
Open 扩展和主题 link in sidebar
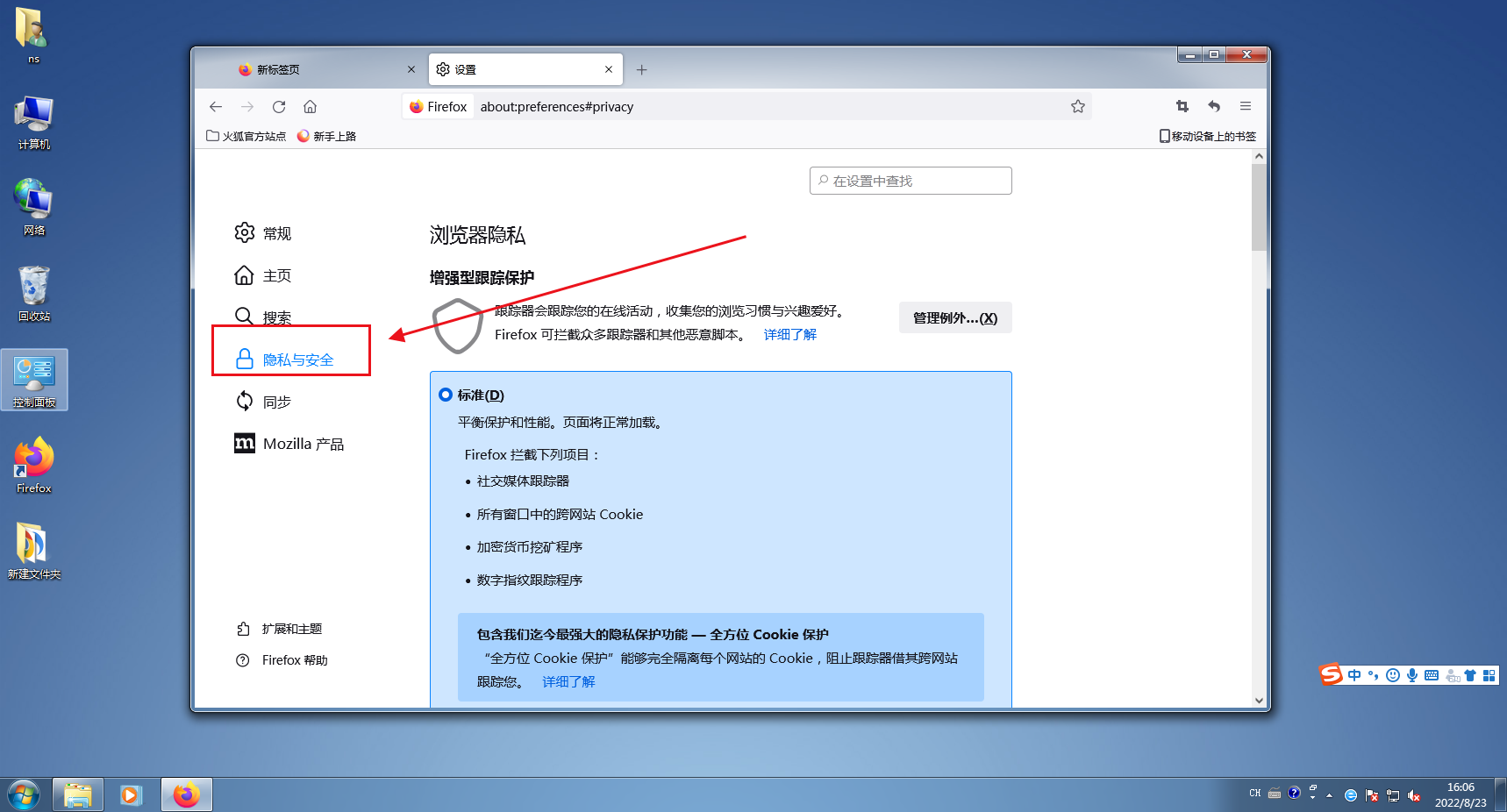279,629
